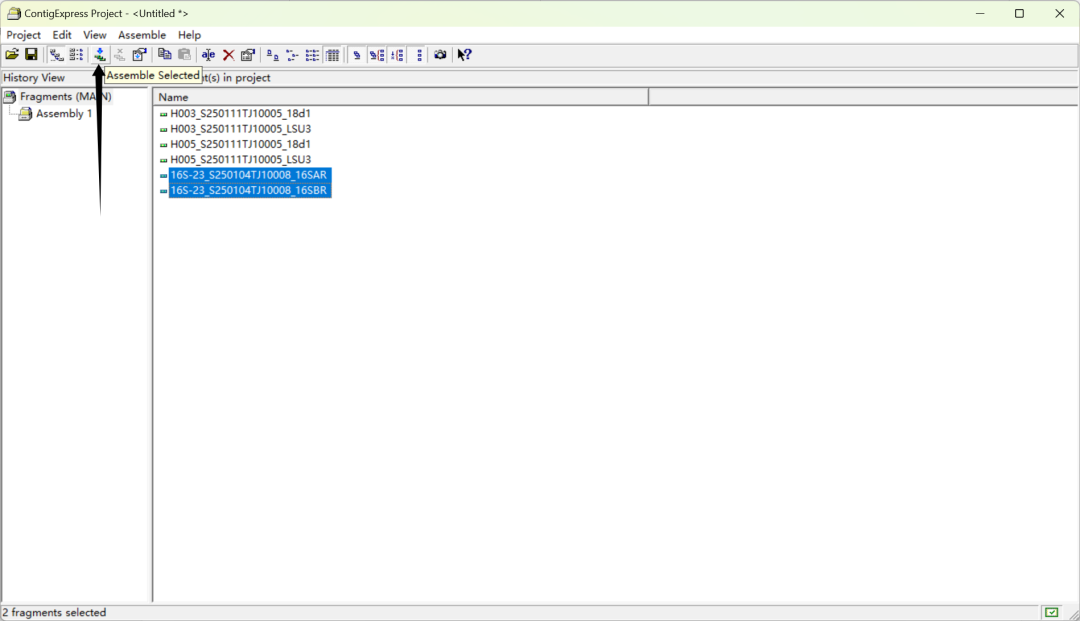Open the View menu
The height and width of the screenshot is (621, 1080).
pyautogui.click(x=95, y=34)
